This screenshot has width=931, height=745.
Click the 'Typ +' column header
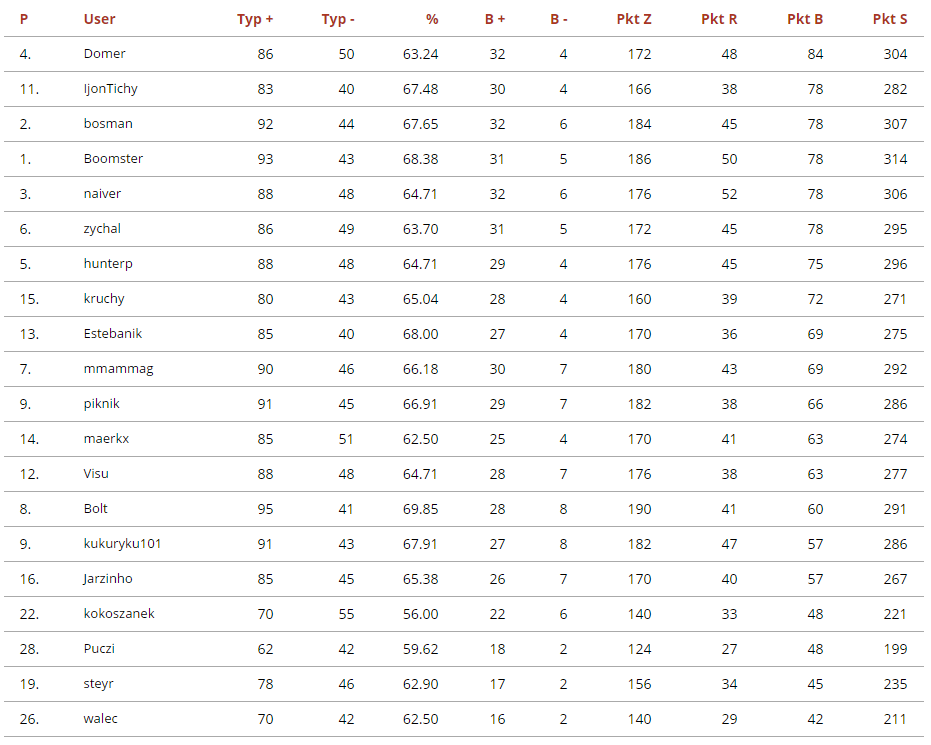click(x=254, y=19)
